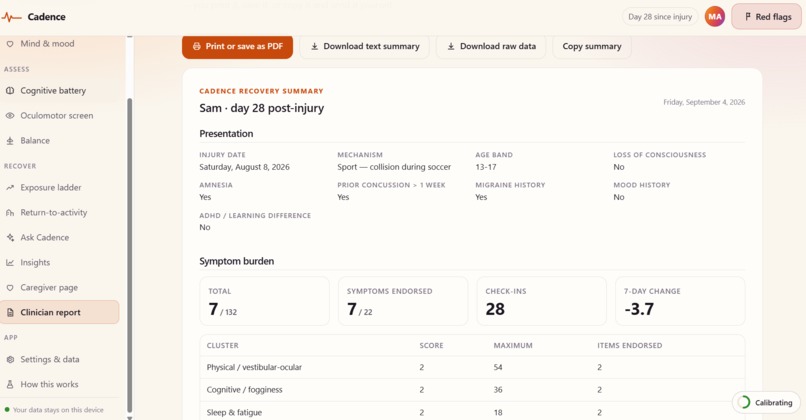Click injury date Saturday, August 8, 2026
Viewport: 806px width, 420px height.
pos(245,167)
